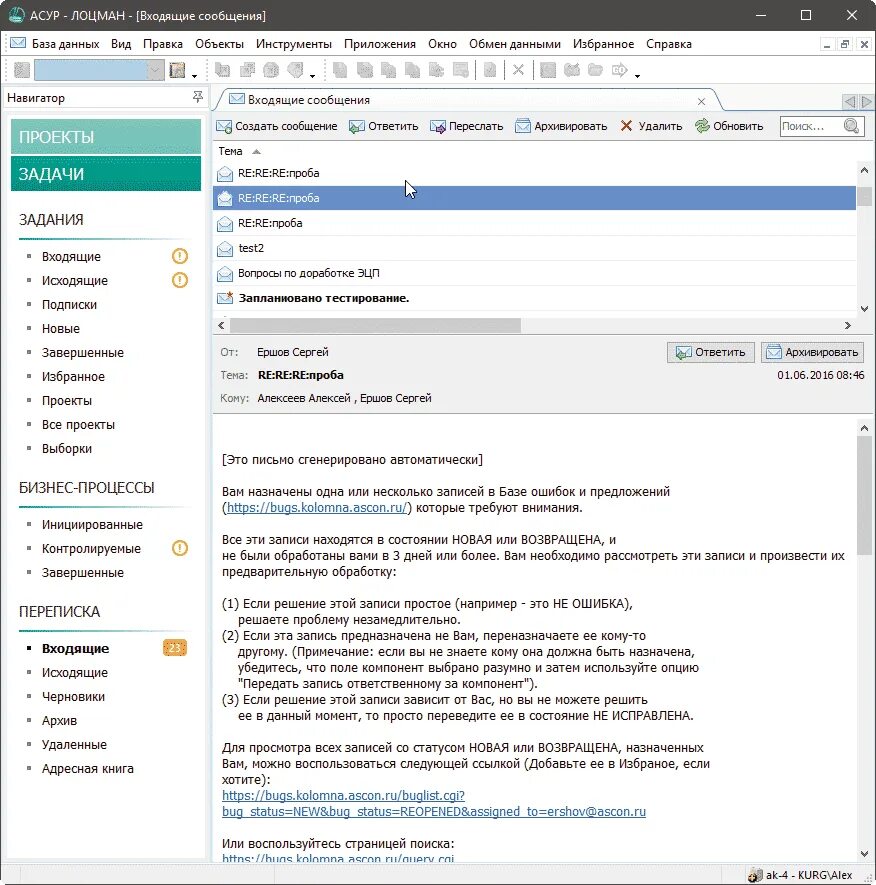
Task: Click Ответить in the message preview header
Action: click(x=711, y=352)
